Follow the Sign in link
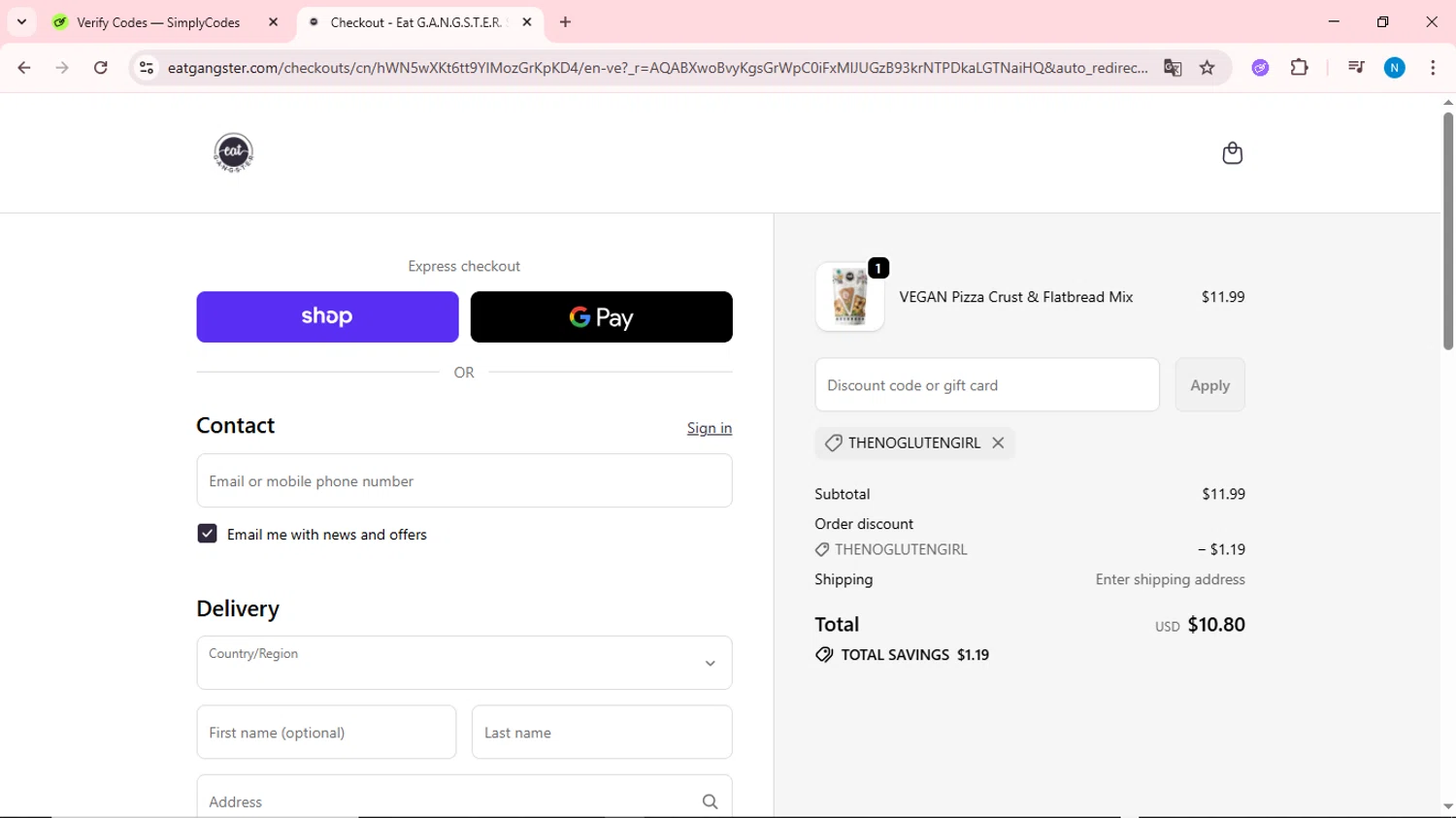1456x818 pixels. (710, 428)
